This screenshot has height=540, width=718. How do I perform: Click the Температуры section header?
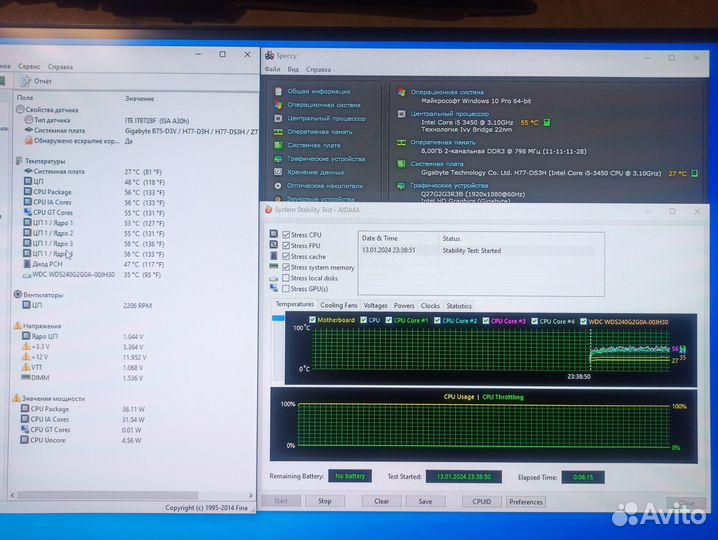click(x=44, y=161)
